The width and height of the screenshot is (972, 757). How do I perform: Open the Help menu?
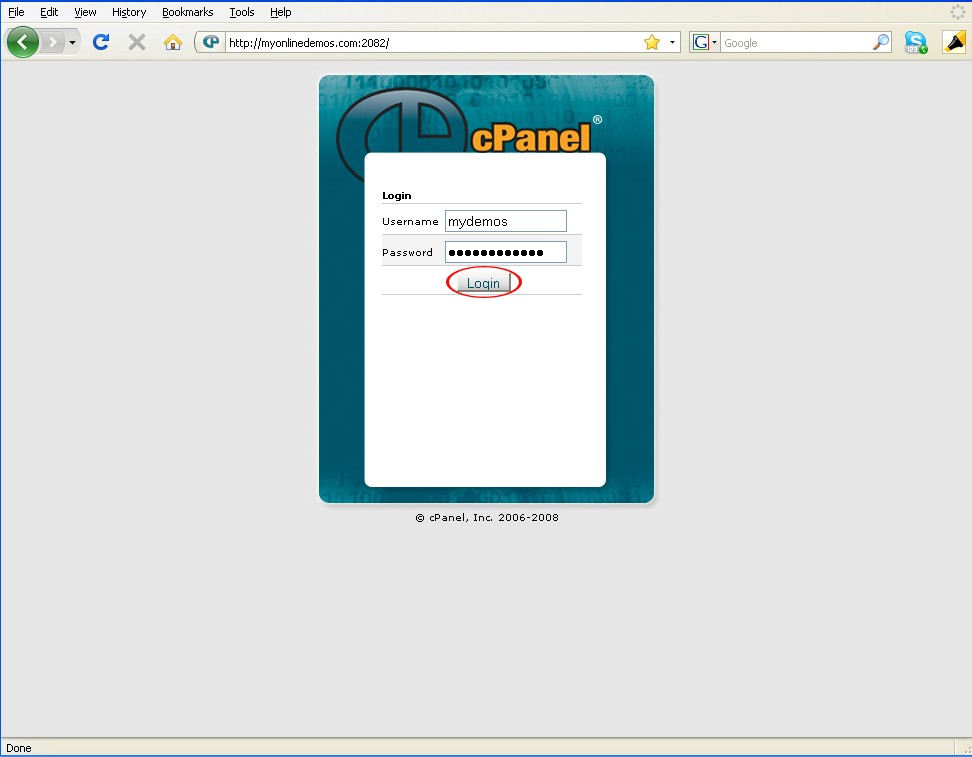tap(281, 12)
